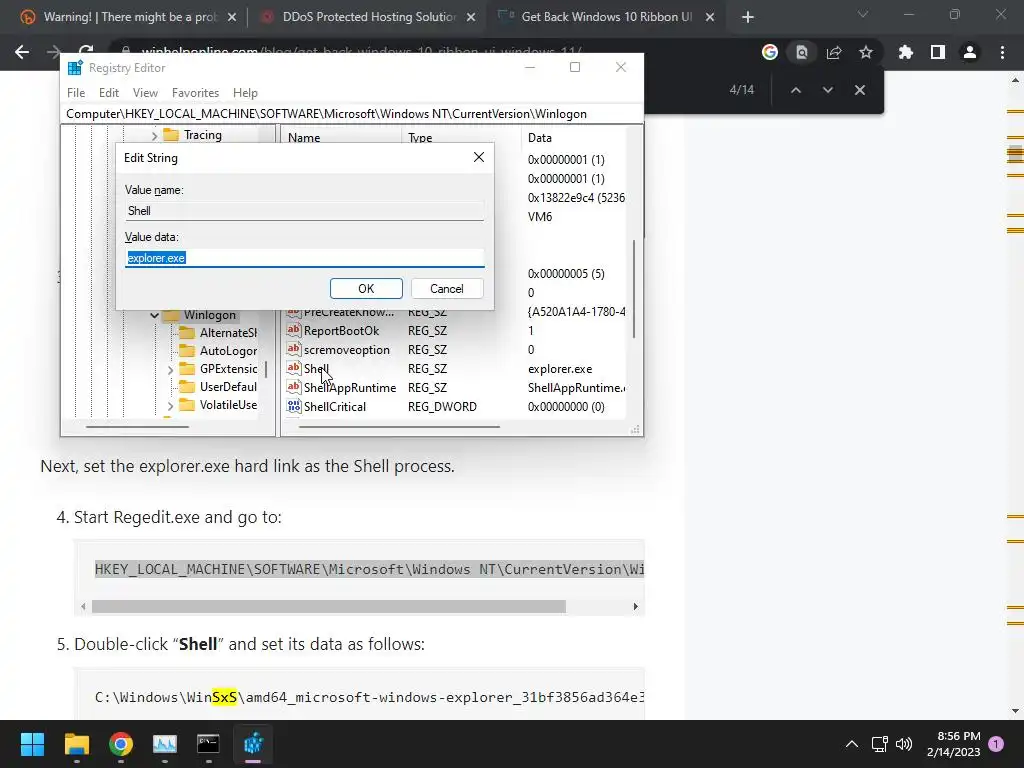Open Chrome three-dot menu
1024x768 pixels.
(x=1002, y=52)
